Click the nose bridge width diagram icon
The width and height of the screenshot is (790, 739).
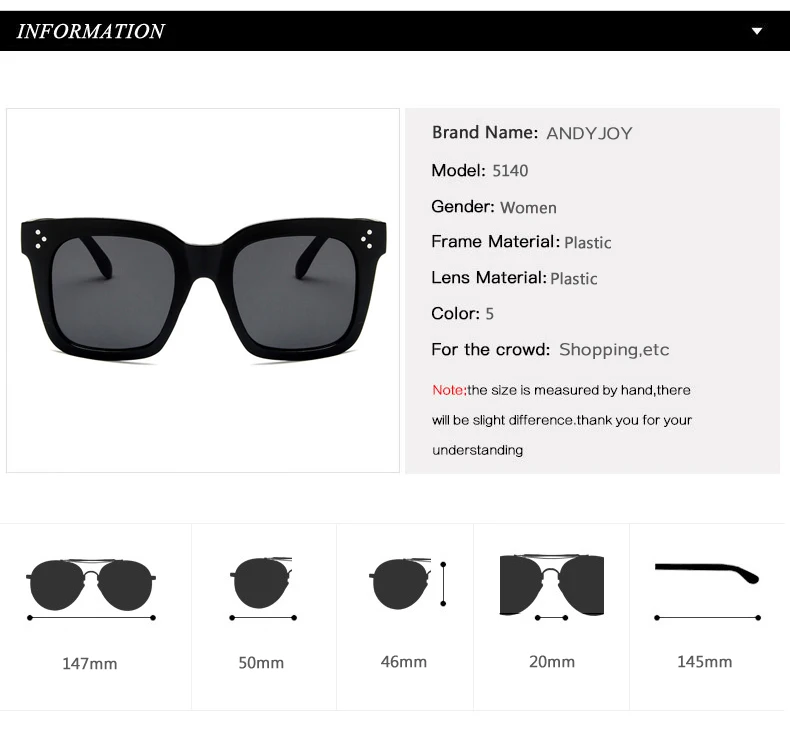[x=552, y=587]
